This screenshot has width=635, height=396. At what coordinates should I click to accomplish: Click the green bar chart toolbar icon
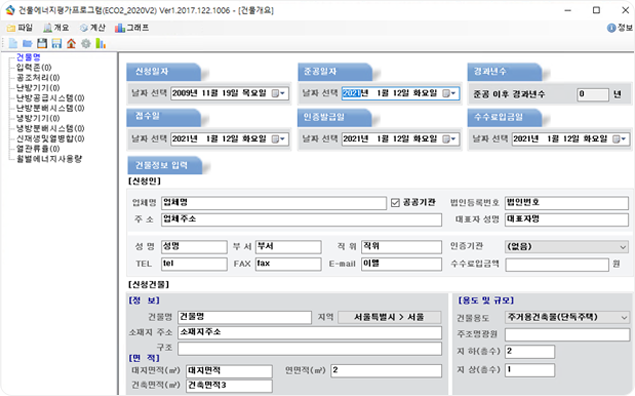pos(100,43)
